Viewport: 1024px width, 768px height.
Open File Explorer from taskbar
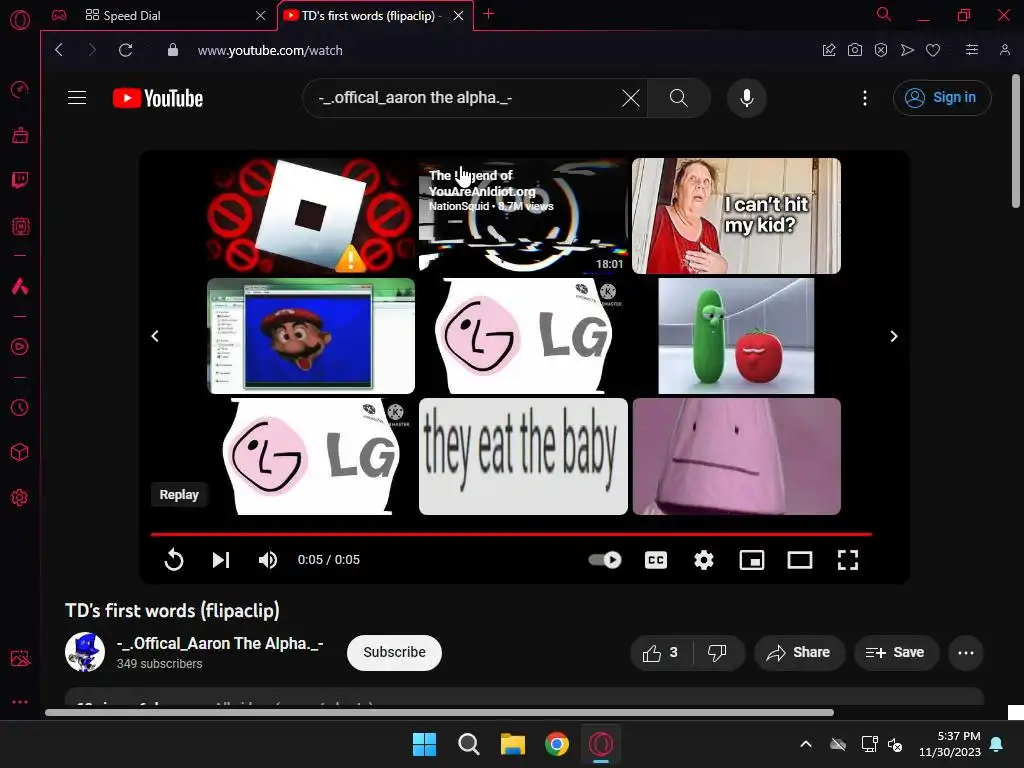click(513, 744)
